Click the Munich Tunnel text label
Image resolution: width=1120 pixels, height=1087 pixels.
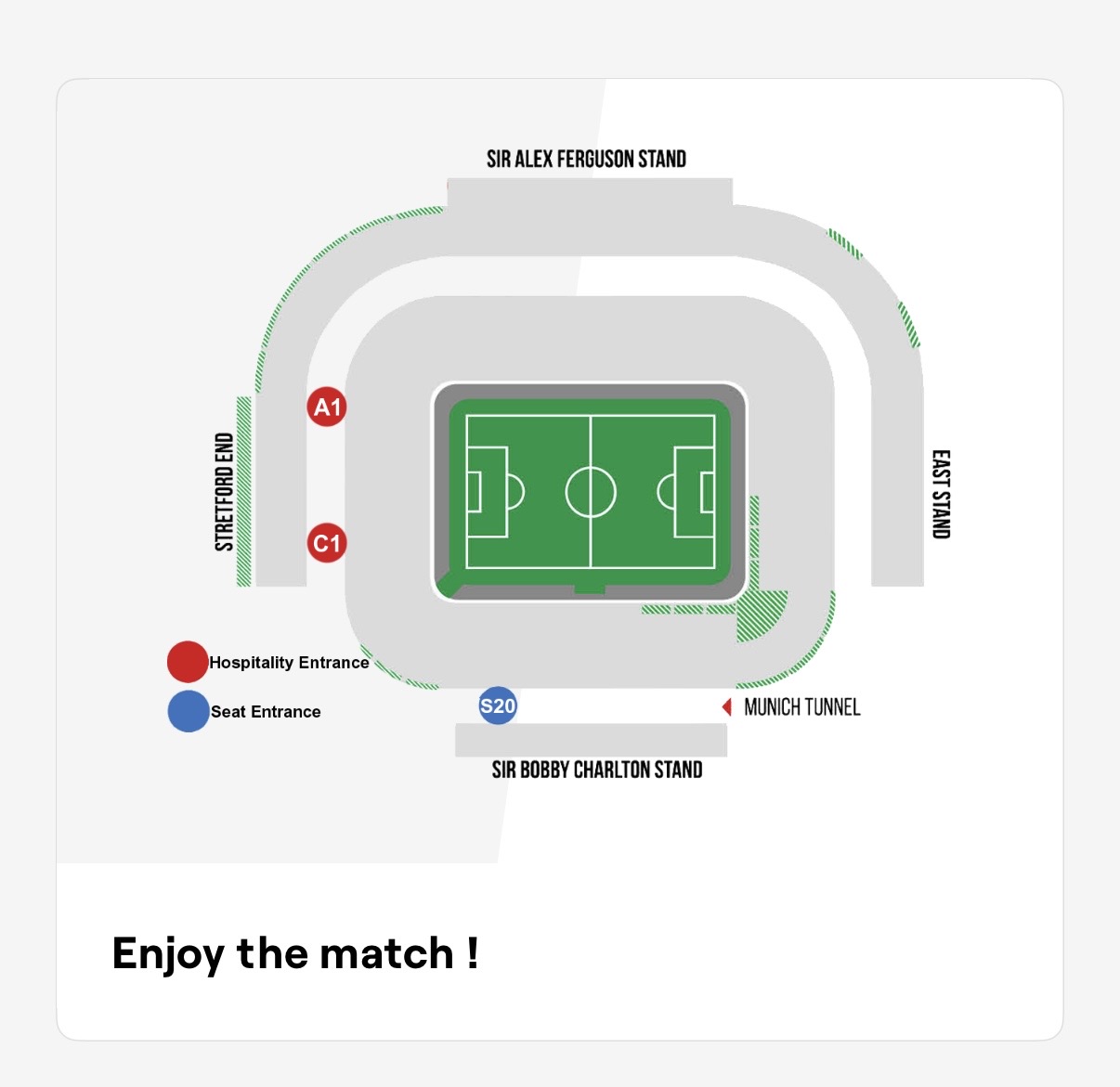[x=802, y=707]
